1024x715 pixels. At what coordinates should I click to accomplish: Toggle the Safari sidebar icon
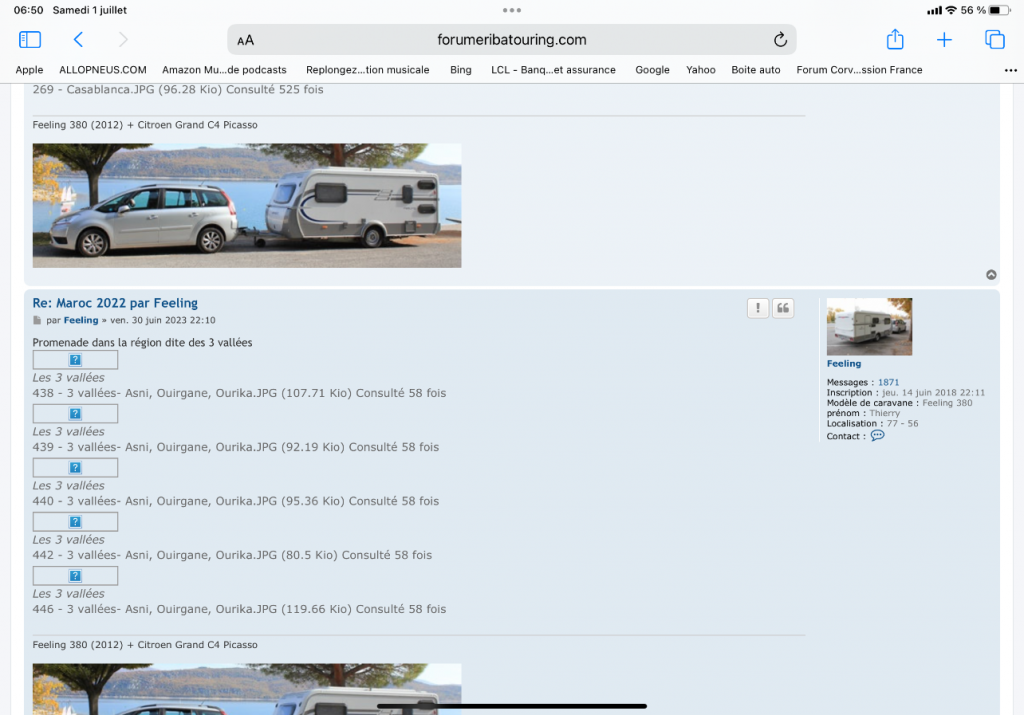click(30, 40)
